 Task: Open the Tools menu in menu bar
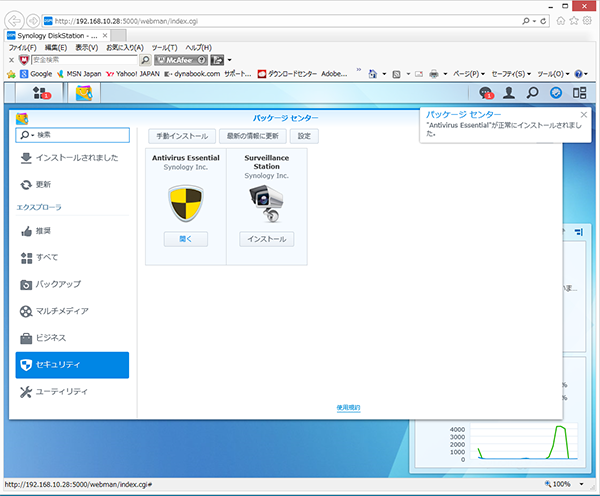(165, 47)
